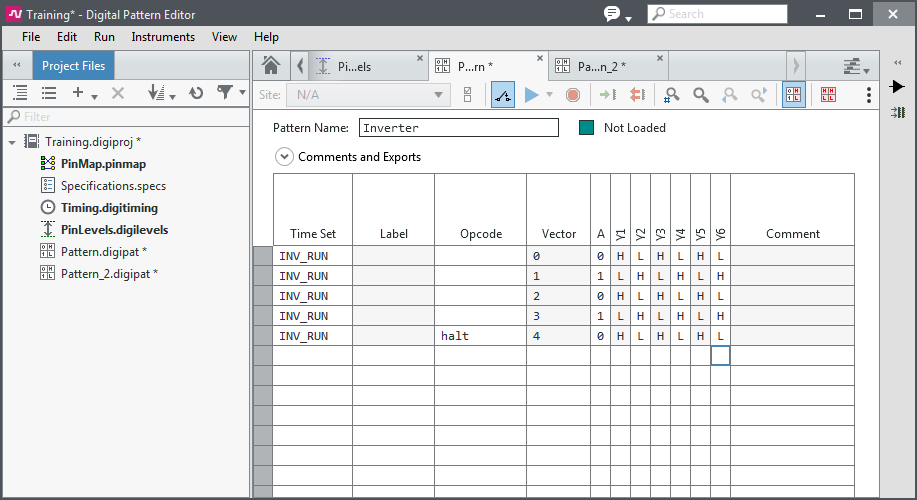This screenshot has width=917, height=500.
Task: Click the red unload patterns icon
Action: click(637, 95)
